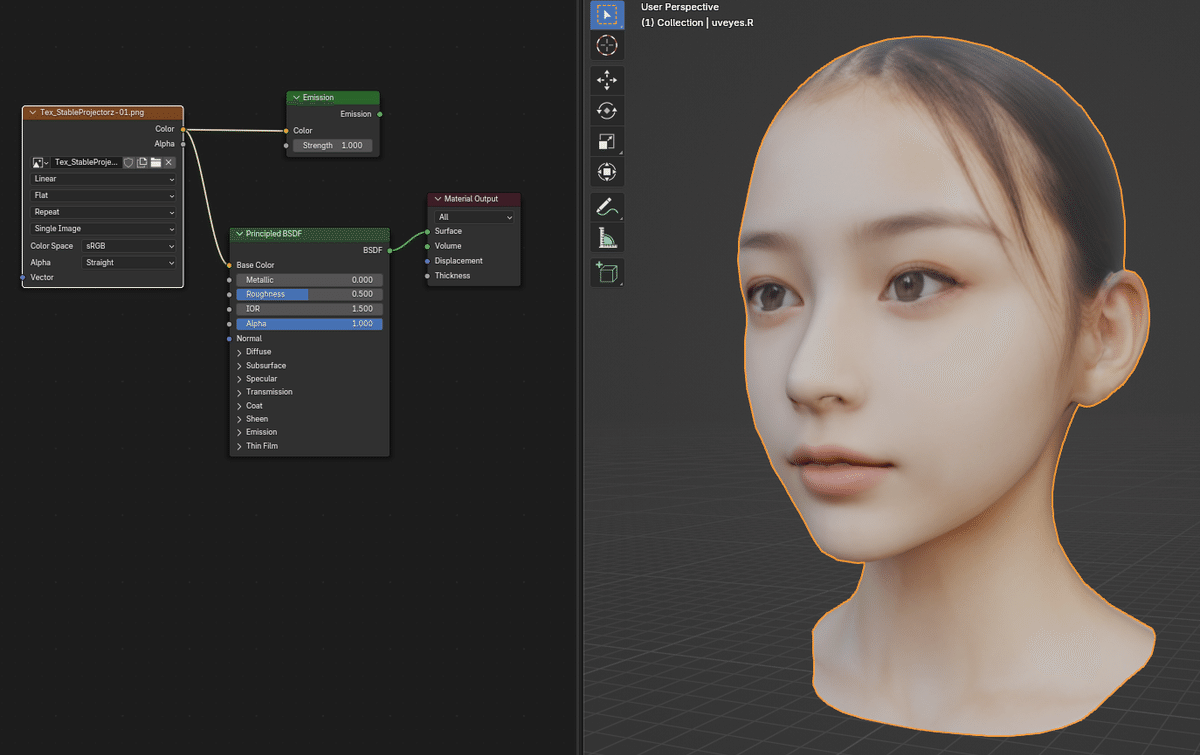Screen dimensions: 1200x755
Task: Select the Move tool in the viewport toolbar
Action: (x=607, y=79)
